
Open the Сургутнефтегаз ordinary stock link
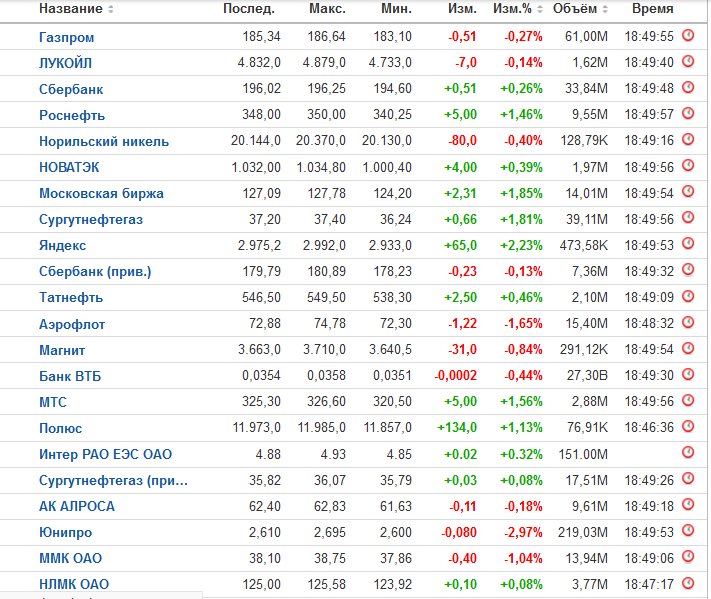[91, 219]
